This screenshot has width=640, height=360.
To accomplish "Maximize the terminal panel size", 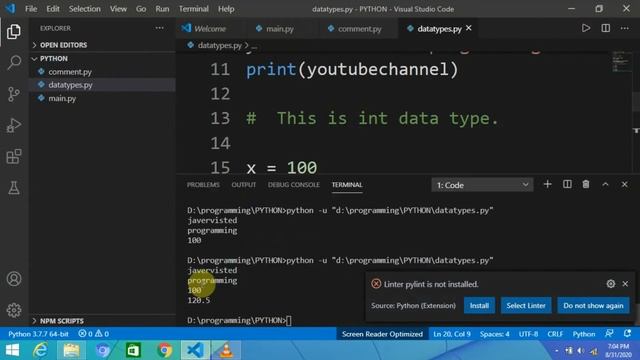I will [x=605, y=184].
